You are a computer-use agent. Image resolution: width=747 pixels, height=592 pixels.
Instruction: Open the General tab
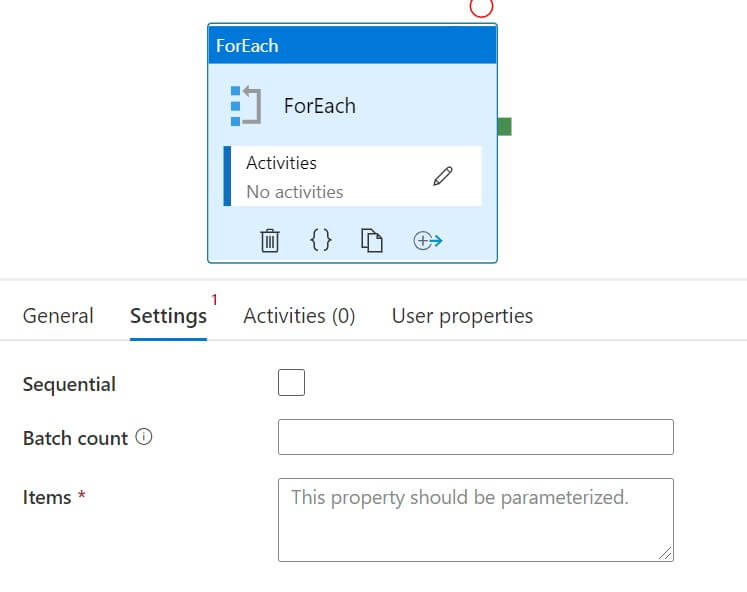tap(58, 316)
